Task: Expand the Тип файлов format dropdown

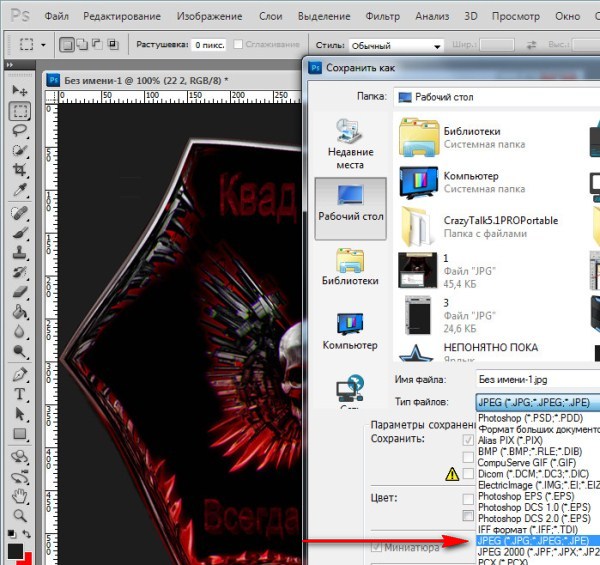Action: (536, 402)
